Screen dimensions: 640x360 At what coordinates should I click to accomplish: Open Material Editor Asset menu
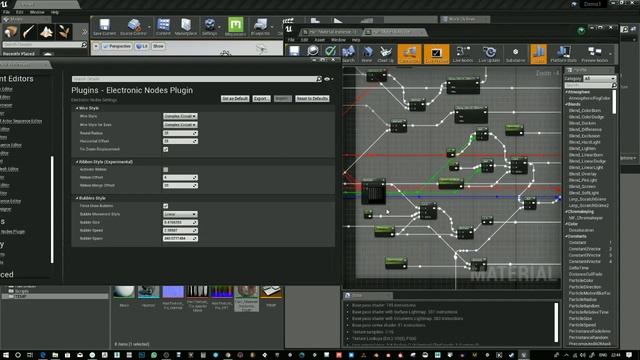(320, 40)
